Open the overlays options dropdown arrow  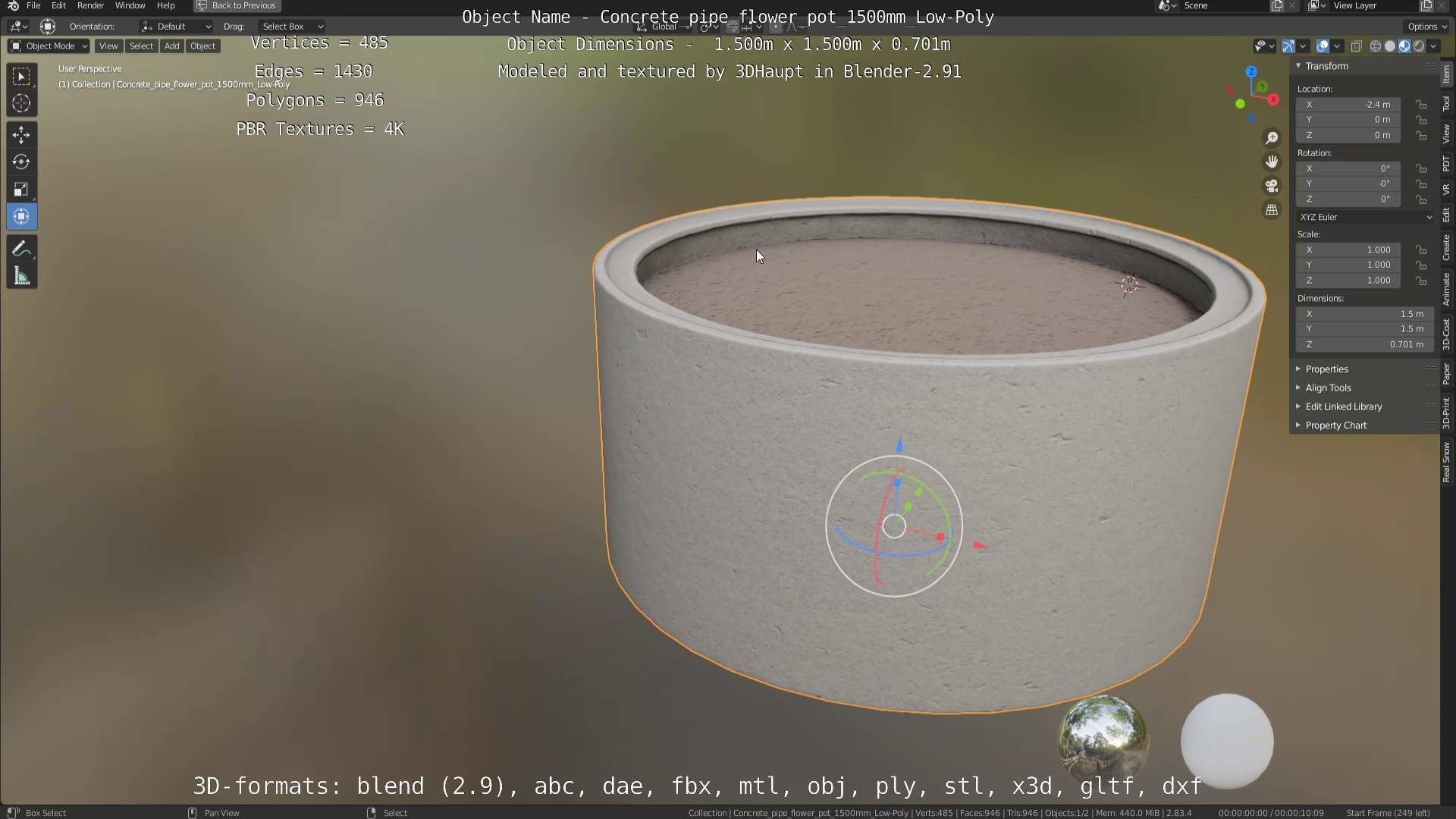pos(1337,46)
